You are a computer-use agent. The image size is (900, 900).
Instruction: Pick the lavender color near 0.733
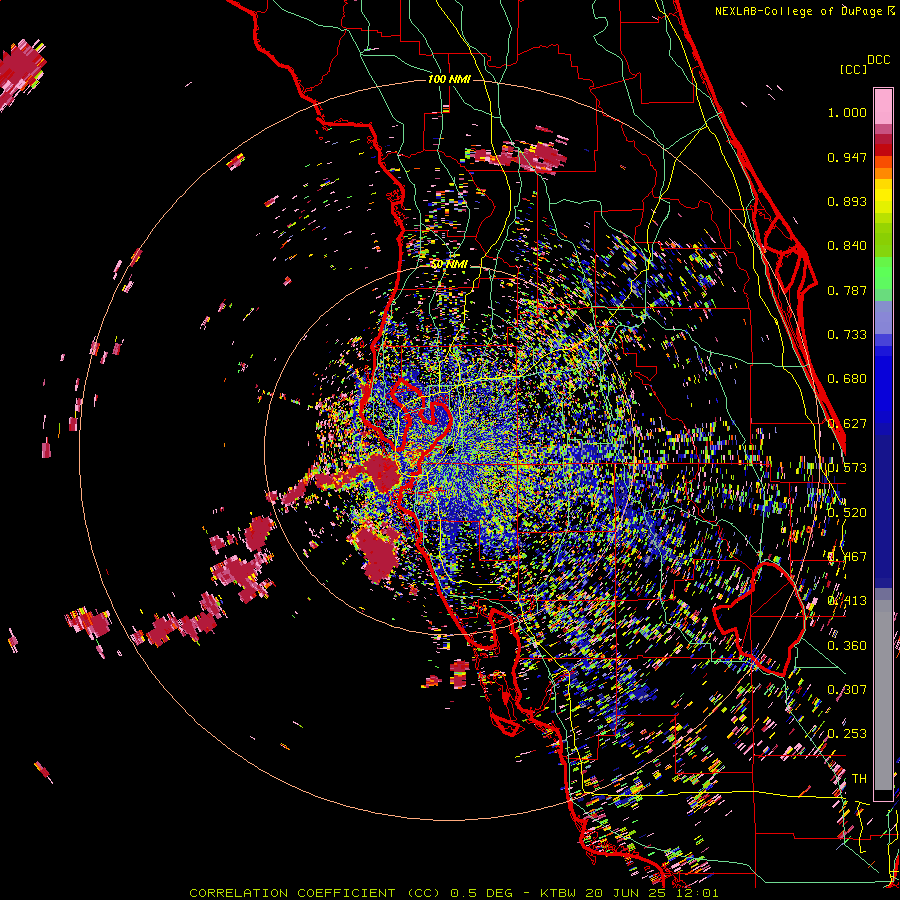point(883,317)
